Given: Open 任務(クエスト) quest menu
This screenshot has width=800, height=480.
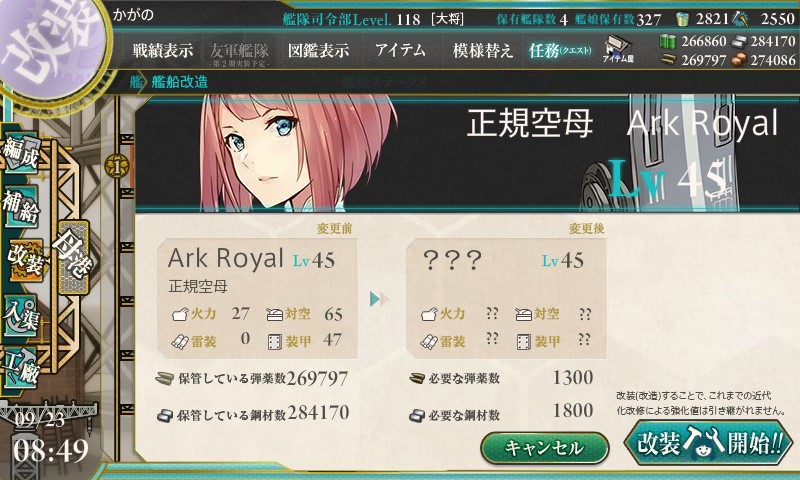Looking at the screenshot, I should 560,50.
